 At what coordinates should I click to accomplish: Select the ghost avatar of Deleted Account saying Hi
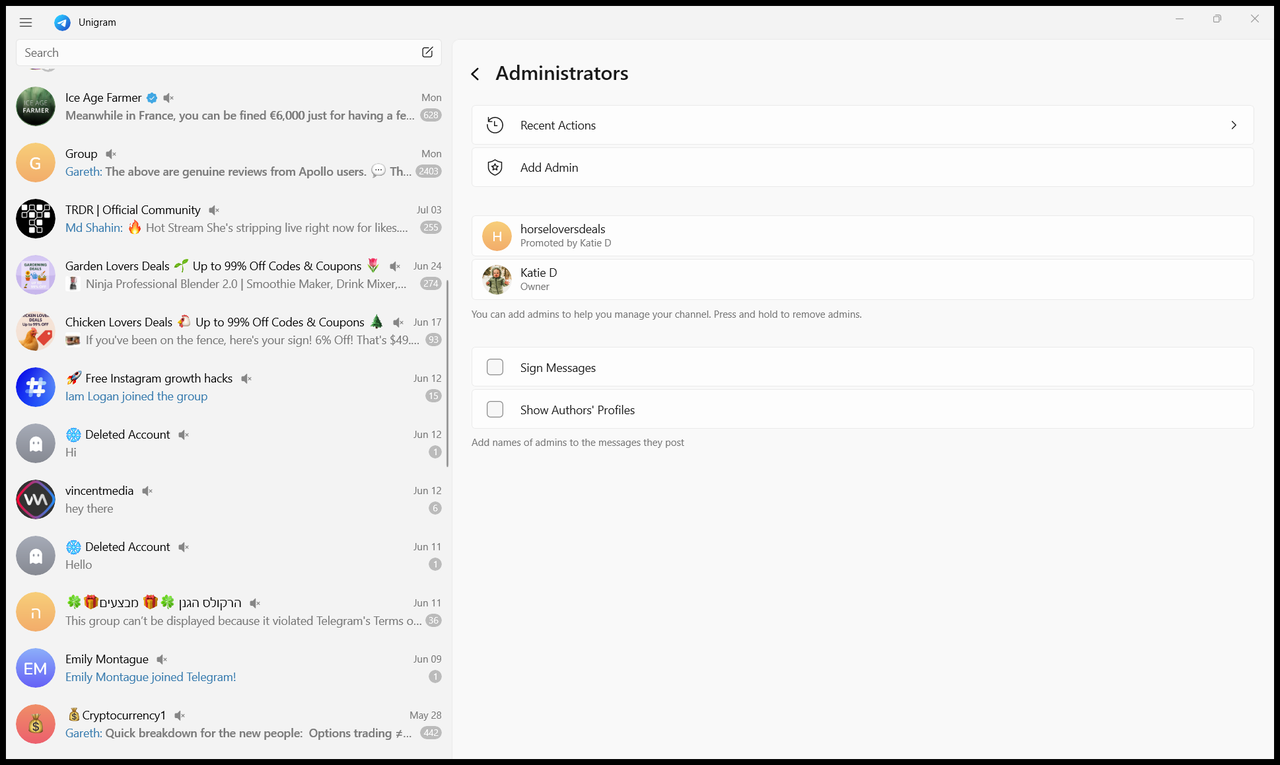point(36,443)
